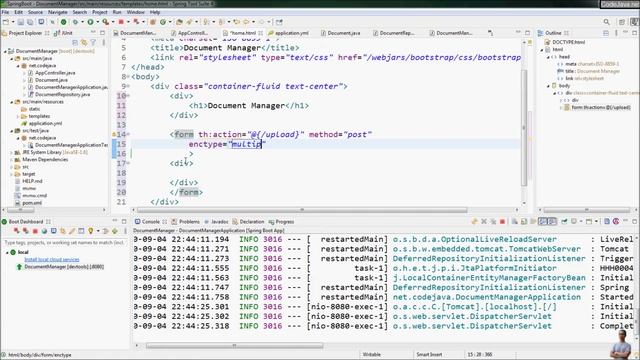Minimize the Project Explorer panel
The height and width of the screenshot is (360, 640).
[x=93, y=33]
